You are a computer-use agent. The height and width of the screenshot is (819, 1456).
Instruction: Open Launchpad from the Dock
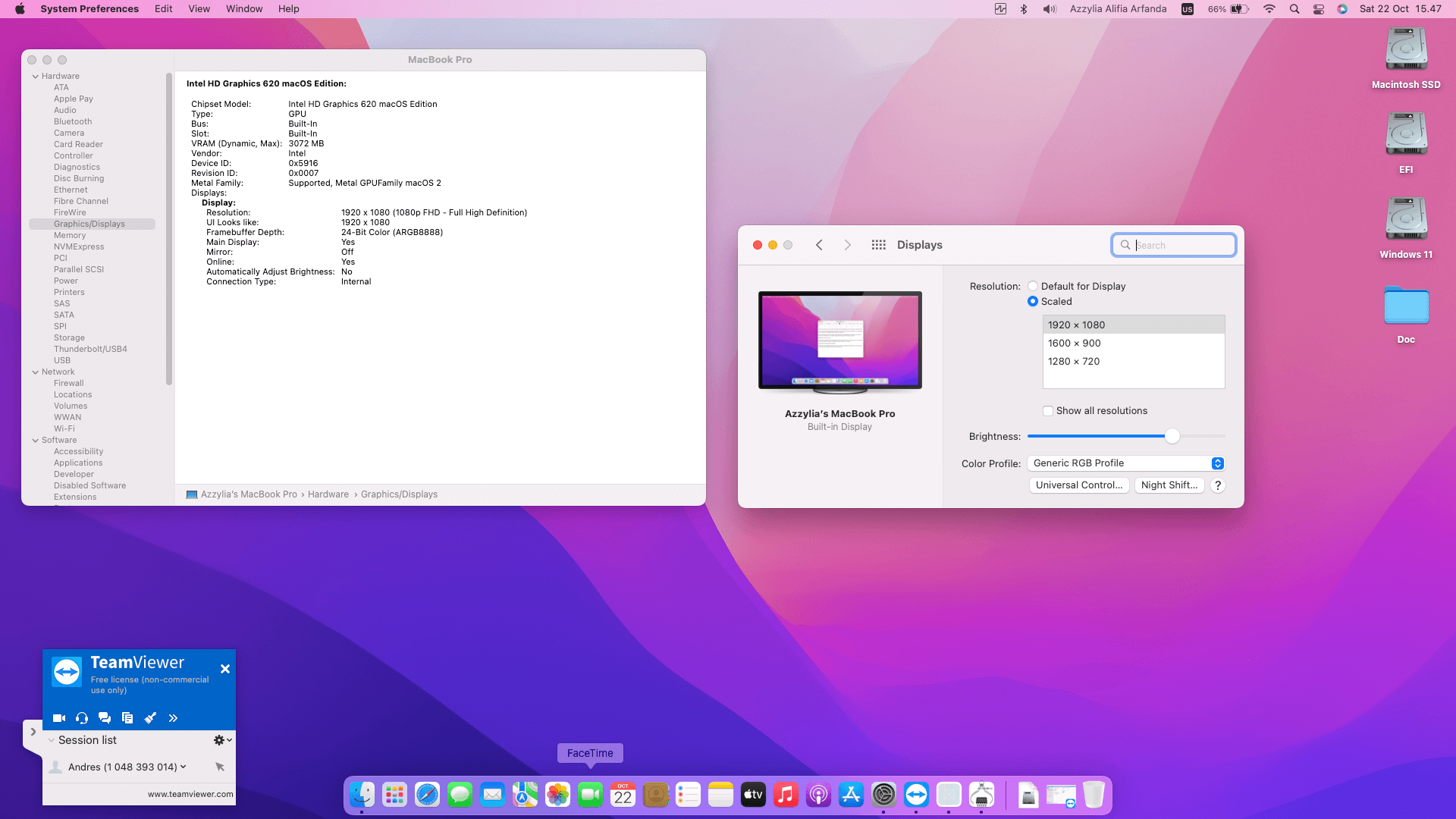pos(394,795)
